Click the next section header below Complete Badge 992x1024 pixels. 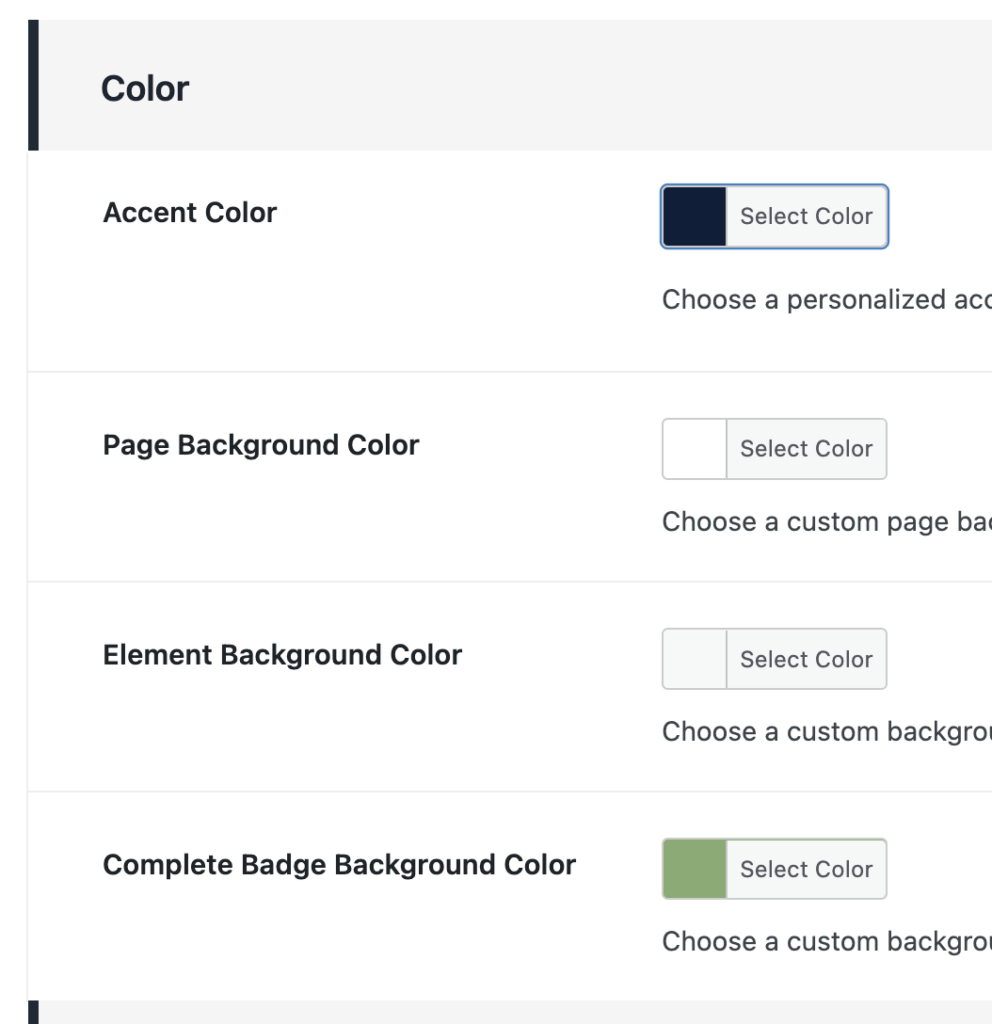(500, 1012)
